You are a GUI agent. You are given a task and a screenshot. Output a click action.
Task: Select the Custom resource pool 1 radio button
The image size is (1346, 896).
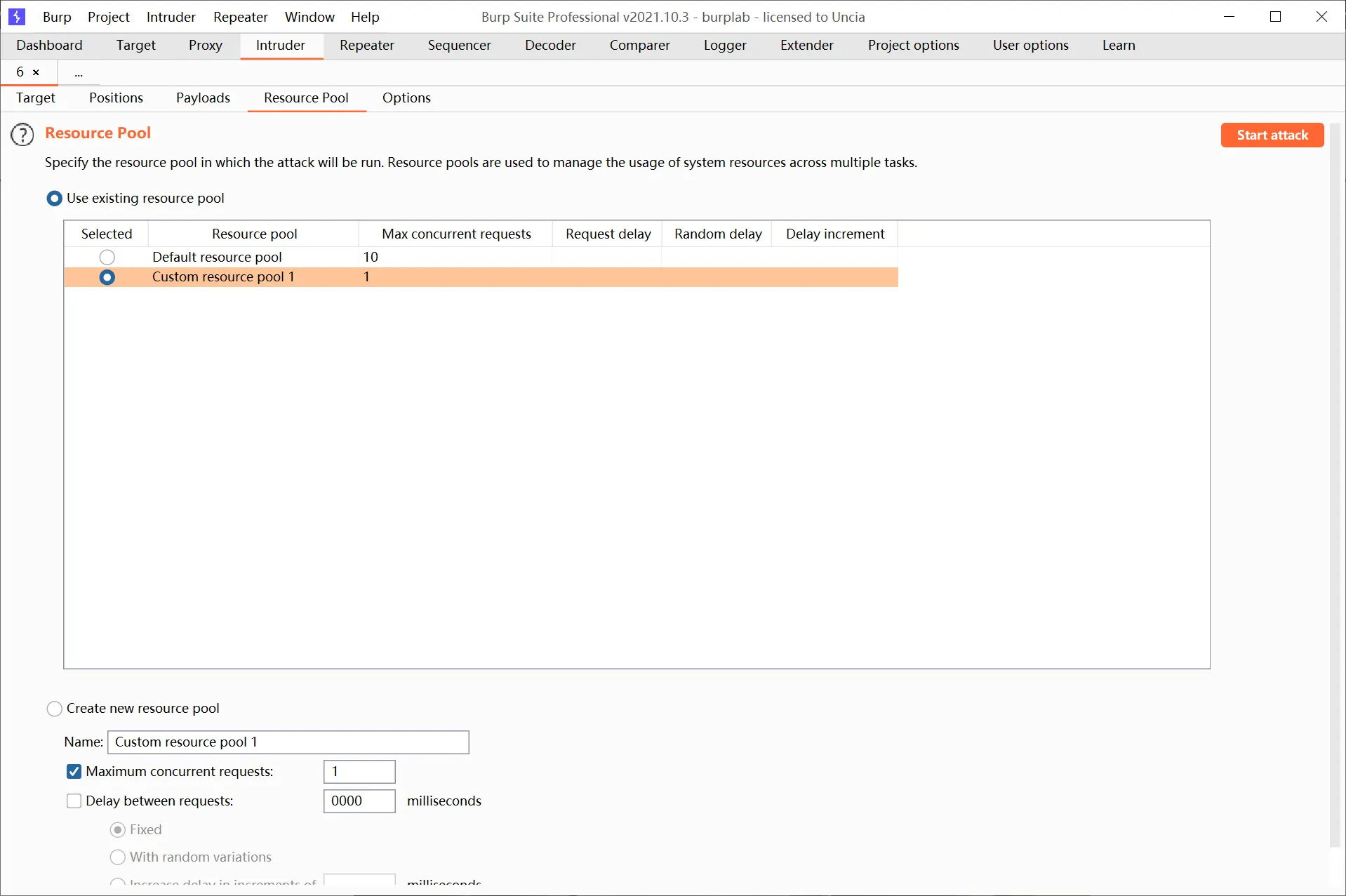(x=107, y=277)
